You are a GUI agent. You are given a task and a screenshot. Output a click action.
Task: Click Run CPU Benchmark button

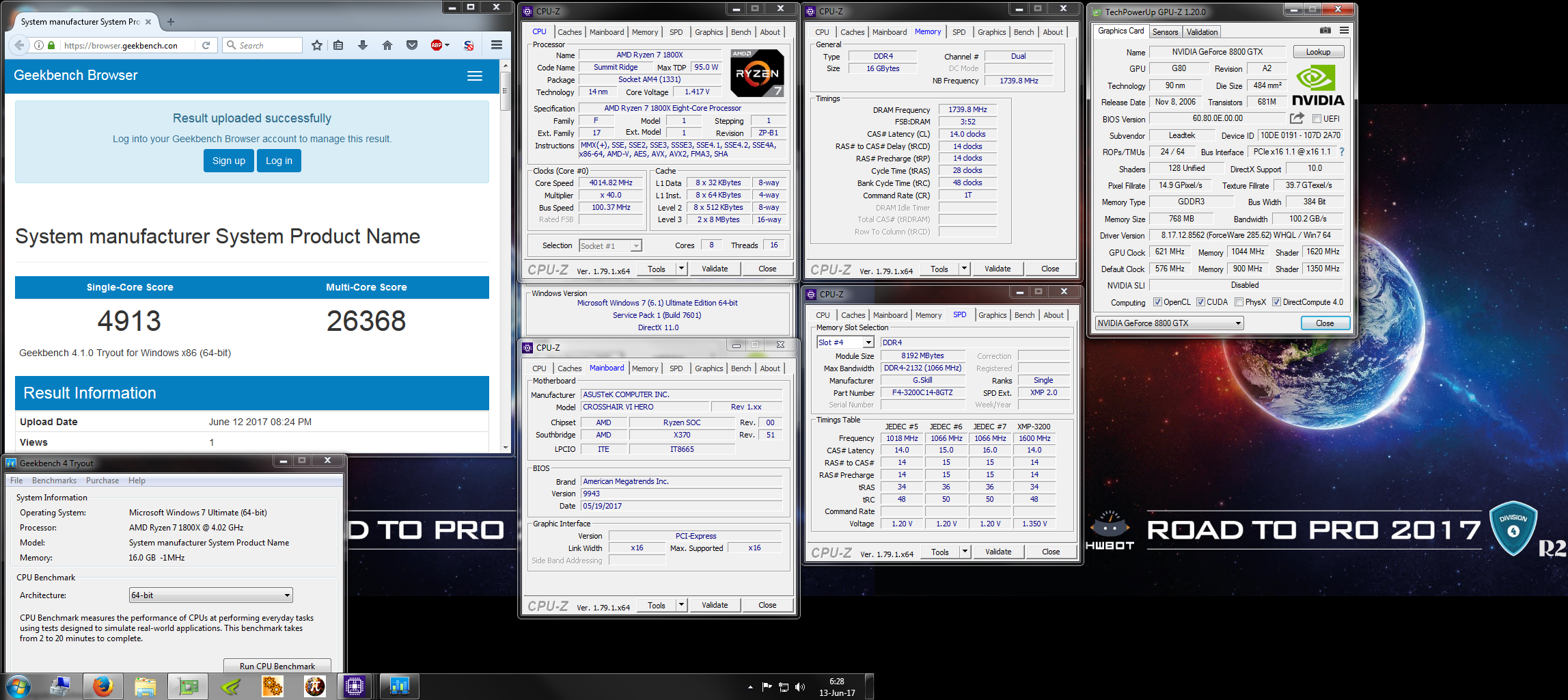(277, 666)
